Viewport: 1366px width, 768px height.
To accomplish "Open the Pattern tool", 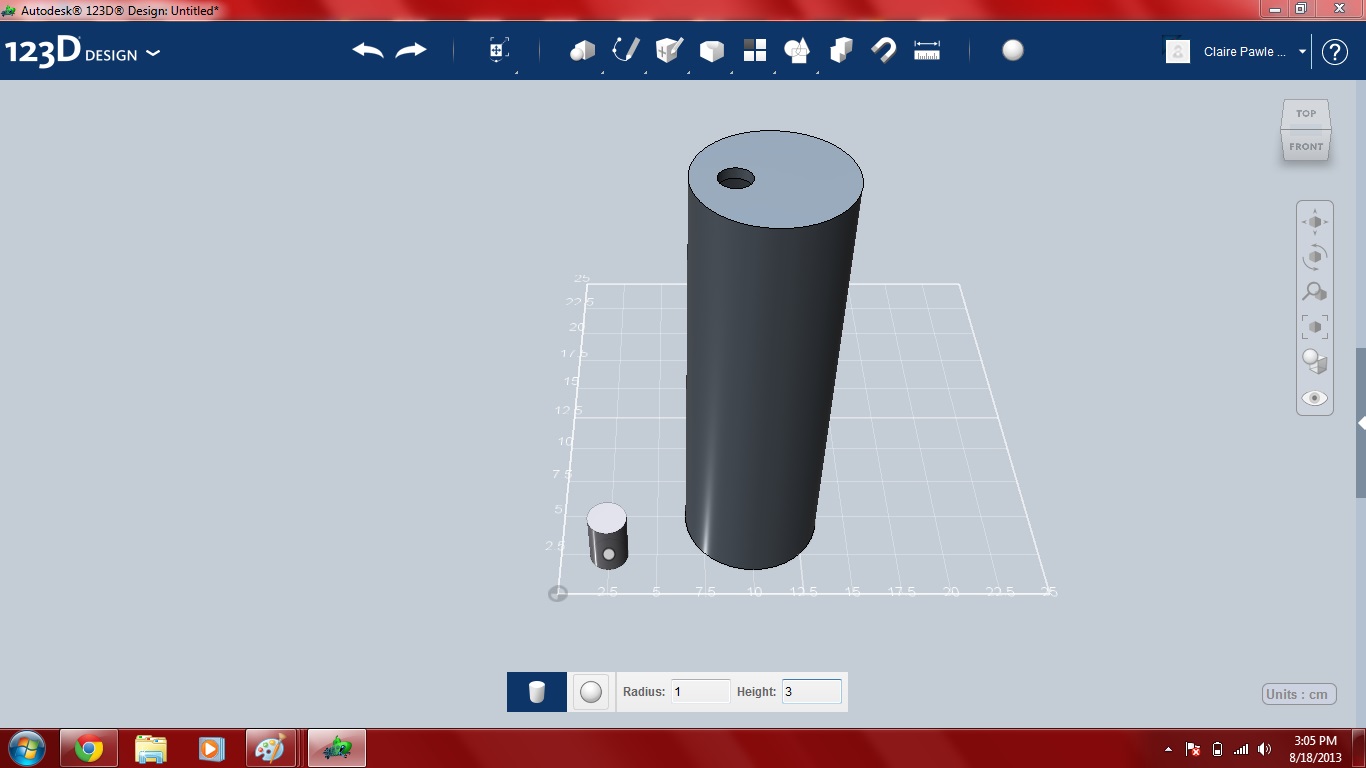I will tap(754, 50).
